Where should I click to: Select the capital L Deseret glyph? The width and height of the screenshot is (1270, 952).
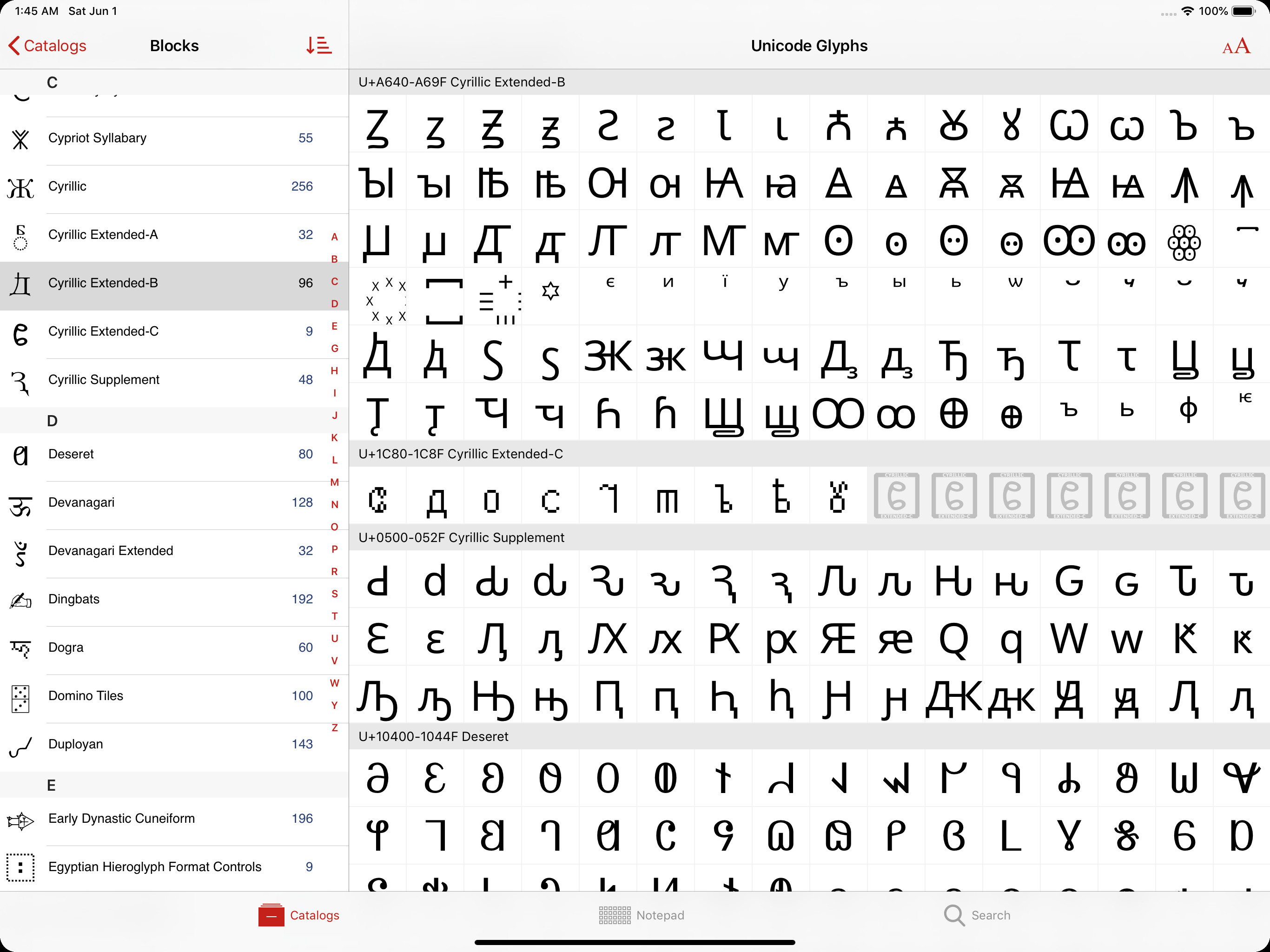point(1011,835)
